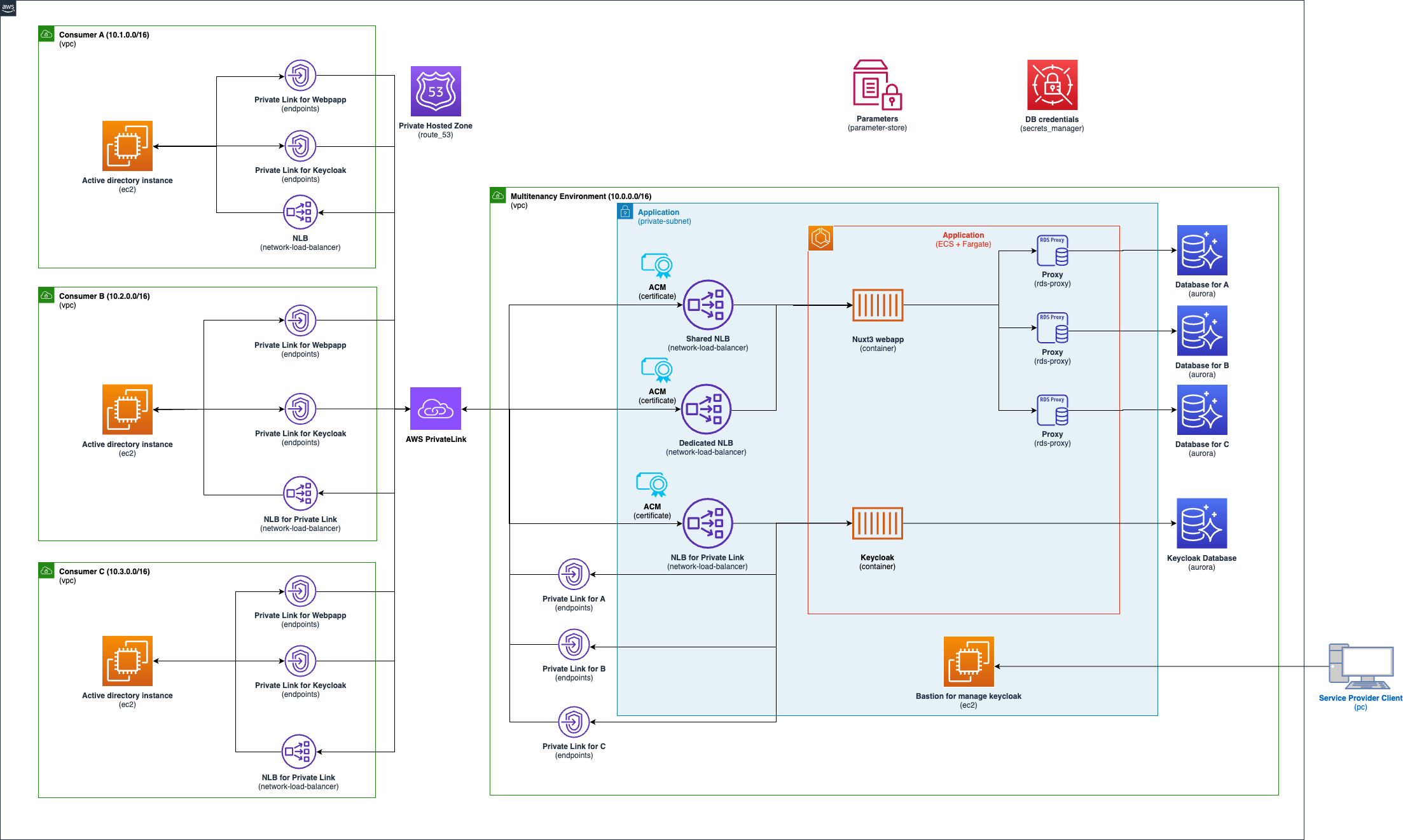Viewport: 1403px width, 840px height.
Task: Click the Nuxt3 webapp container icon
Action: tap(878, 306)
